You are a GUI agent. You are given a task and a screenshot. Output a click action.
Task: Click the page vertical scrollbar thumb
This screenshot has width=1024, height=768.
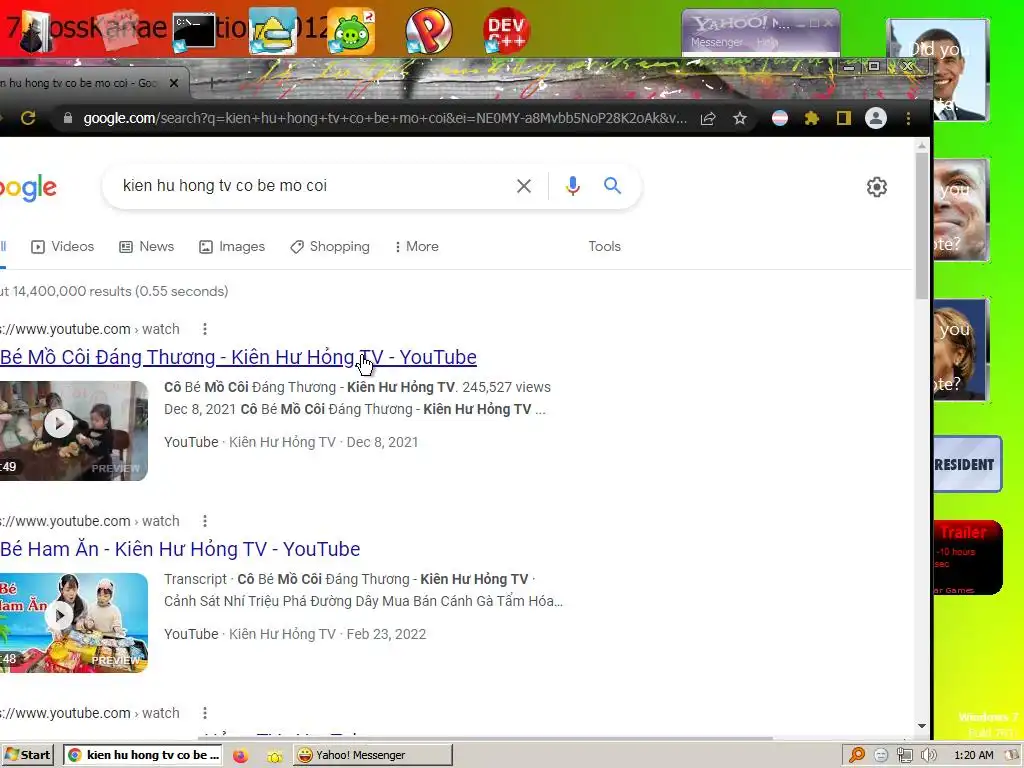click(x=921, y=225)
